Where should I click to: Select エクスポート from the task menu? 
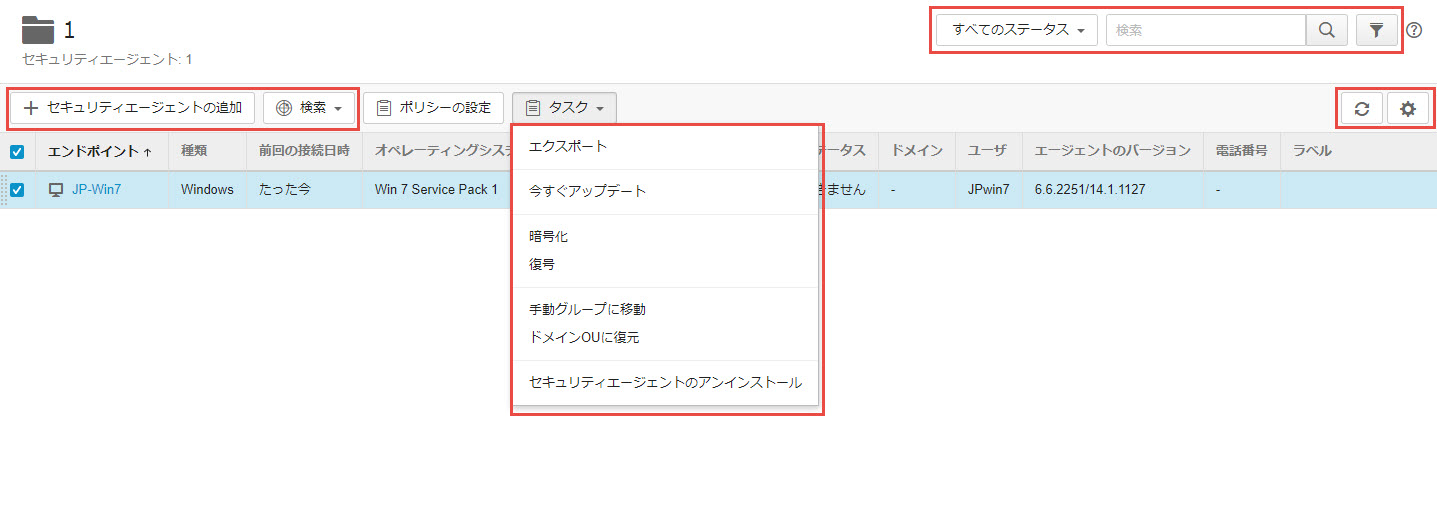pyautogui.click(x=567, y=146)
